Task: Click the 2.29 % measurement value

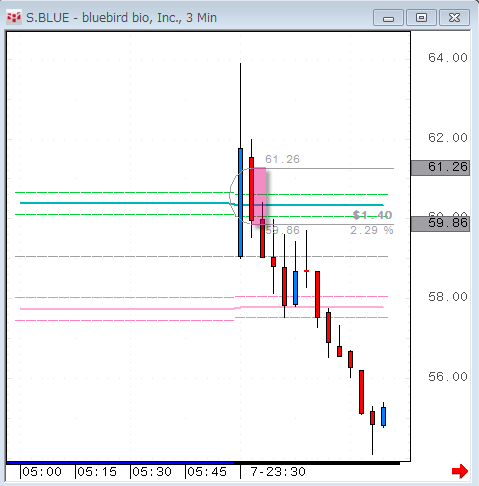Action: tap(372, 230)
